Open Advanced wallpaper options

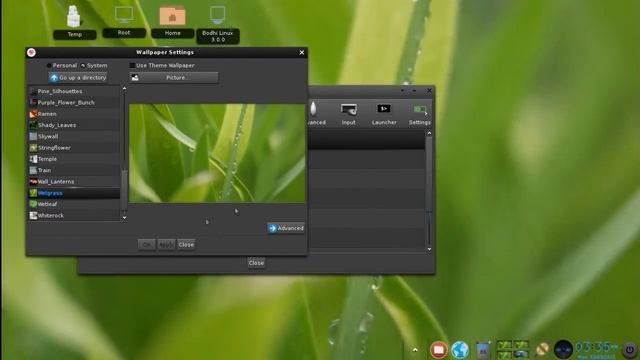286,228
